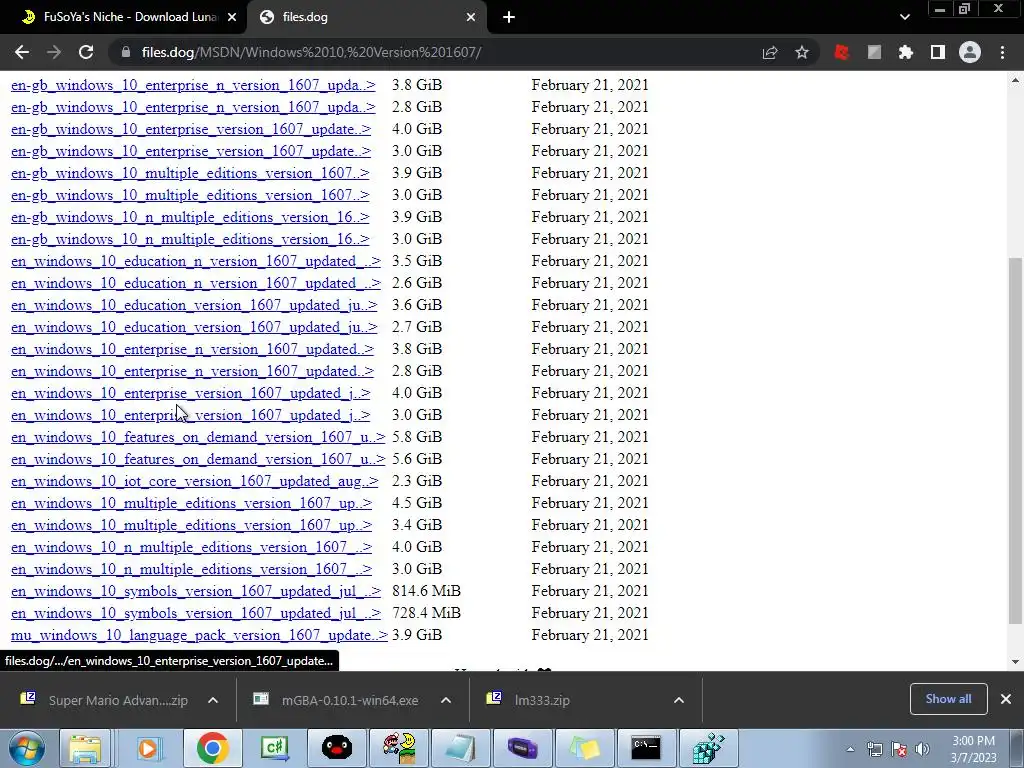Open the tab search dropdown
The image size is (1024, 768).
904,17
